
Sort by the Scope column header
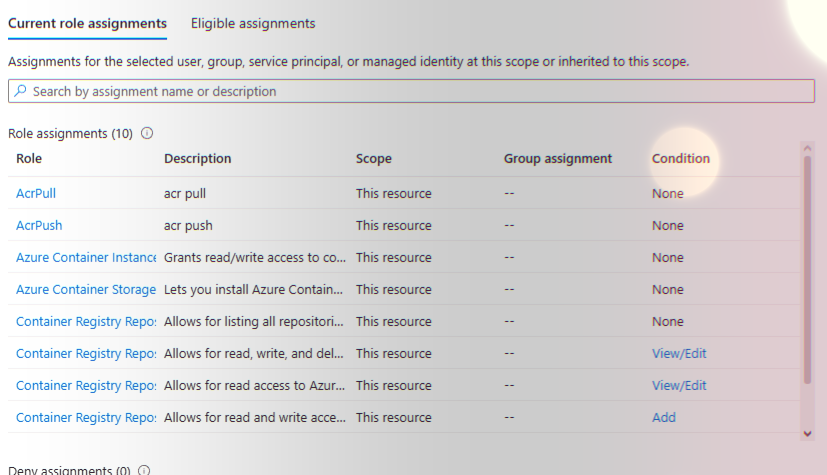pos(374,158)
